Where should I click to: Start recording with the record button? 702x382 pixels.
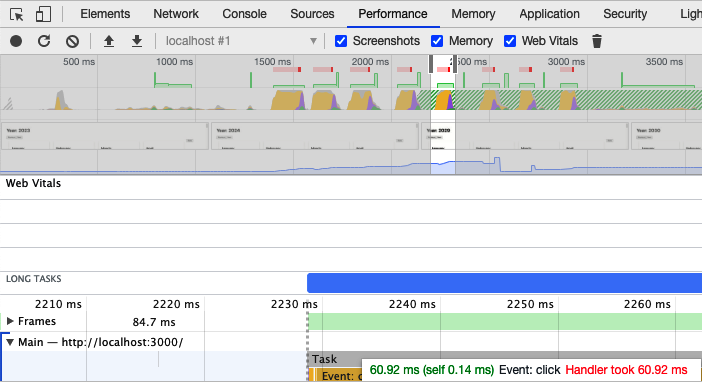(16, 41)
